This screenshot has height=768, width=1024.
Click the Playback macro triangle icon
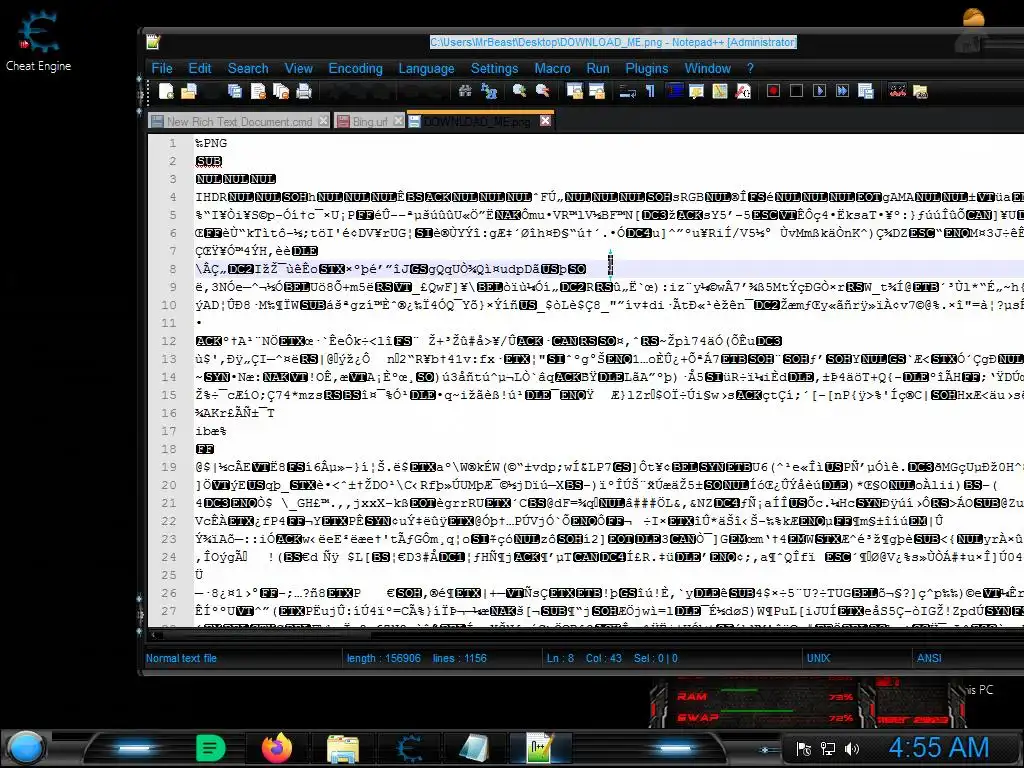coord(819,91)
